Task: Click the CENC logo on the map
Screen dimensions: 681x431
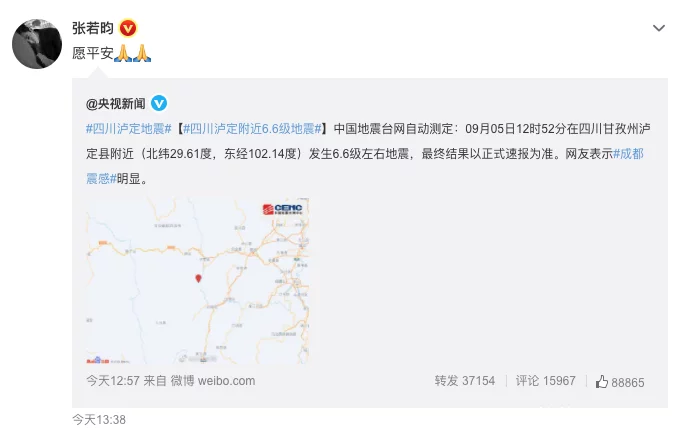Action: (283, 209)
